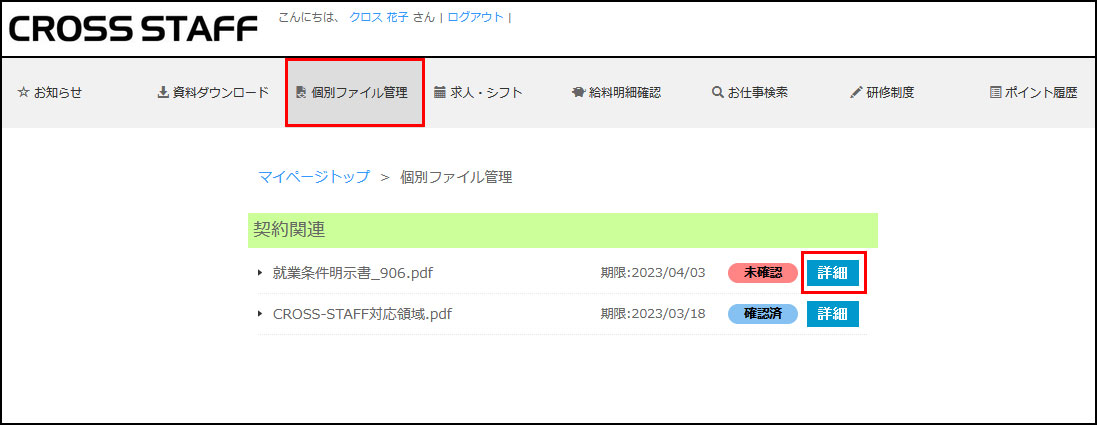Click the CROSS STAFF logo
Viewport: 1097px width, 425px height.
tap(133, 28)
